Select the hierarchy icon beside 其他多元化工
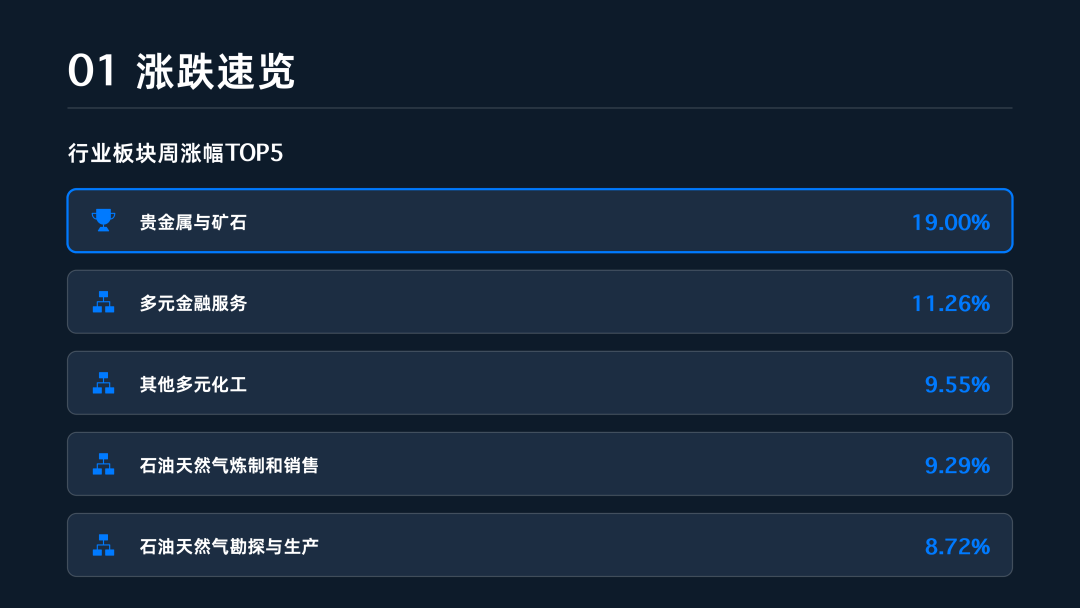Screen dimensions: 1080x608 click(x=104, y=383)
